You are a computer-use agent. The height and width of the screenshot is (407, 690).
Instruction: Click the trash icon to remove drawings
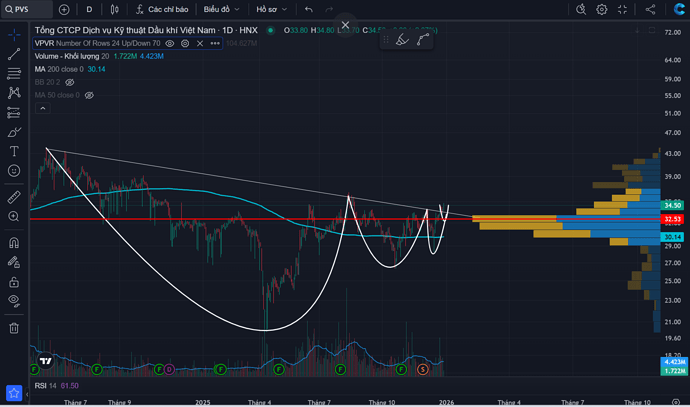pos(14,327)
